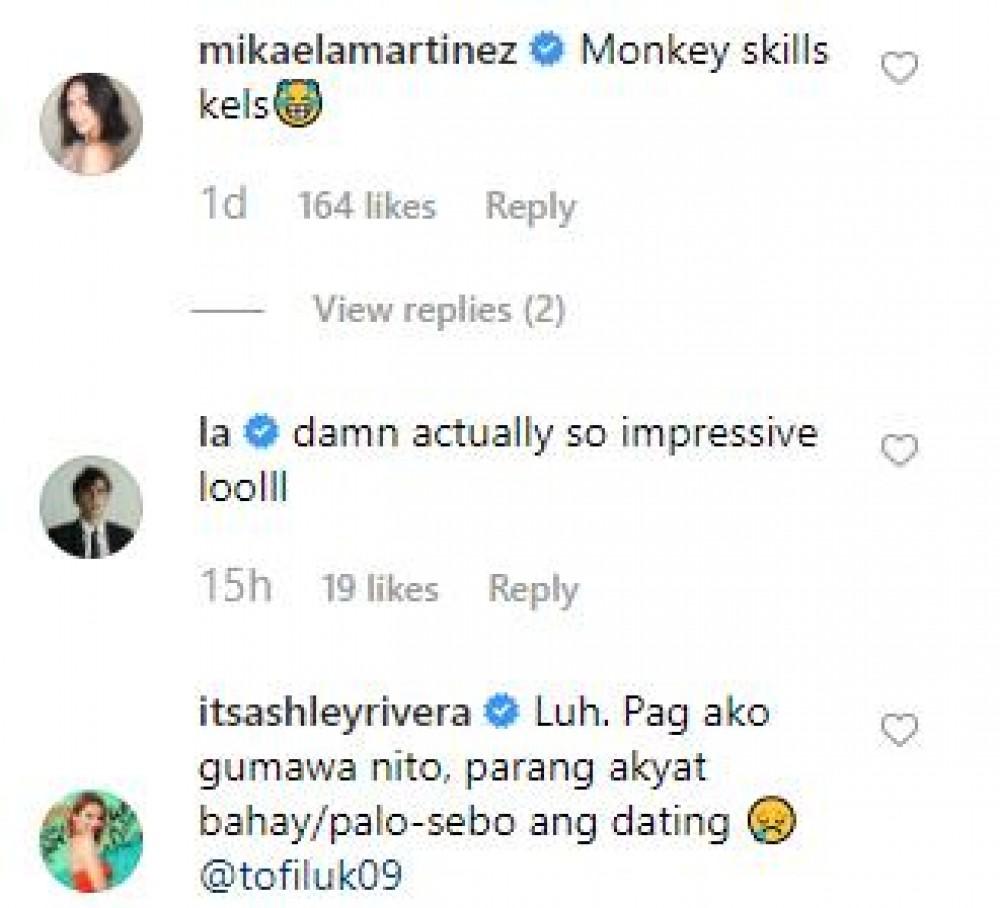Click the 15h timestamp
This screenshot has height=908, width=1000.
pos(236,589)
